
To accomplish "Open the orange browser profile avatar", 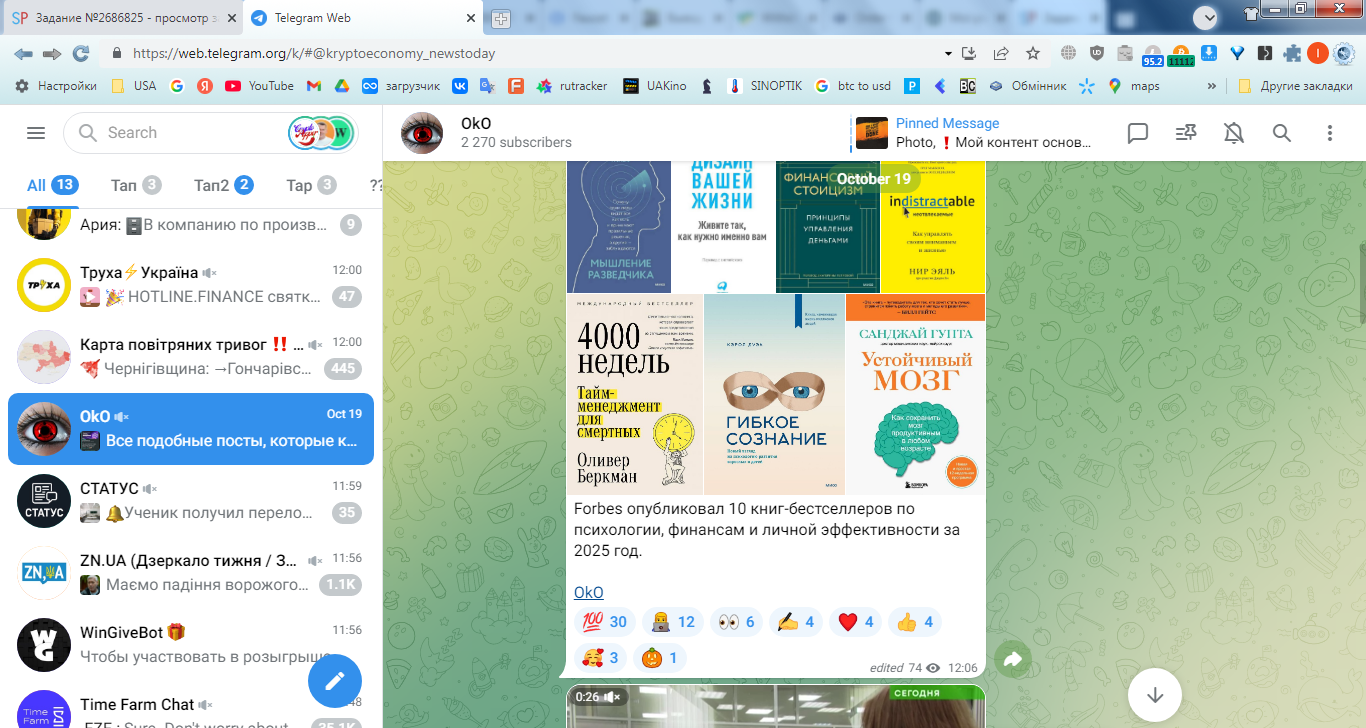I will [x=1318, y=54].
